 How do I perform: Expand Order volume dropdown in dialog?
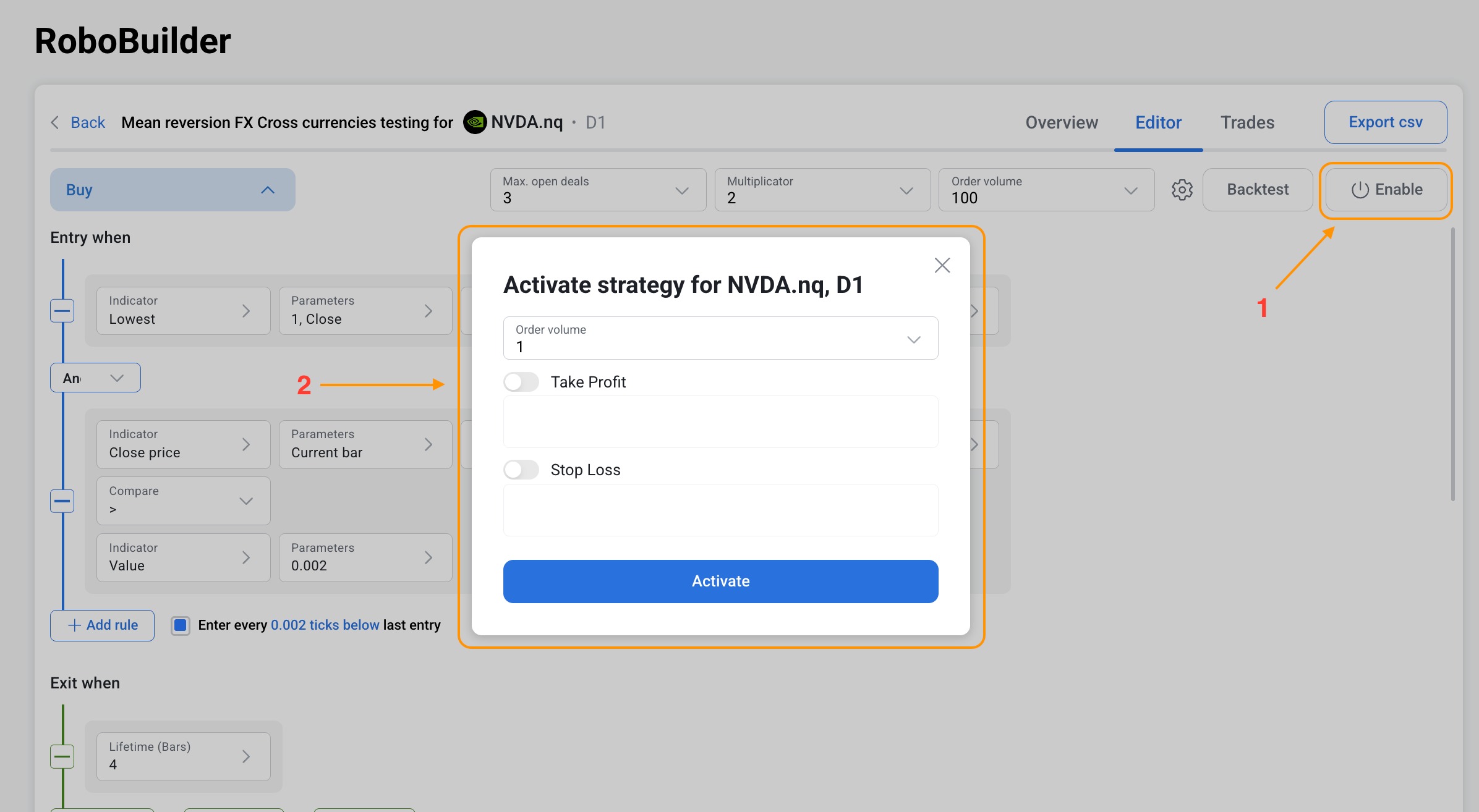click(913, 339)
